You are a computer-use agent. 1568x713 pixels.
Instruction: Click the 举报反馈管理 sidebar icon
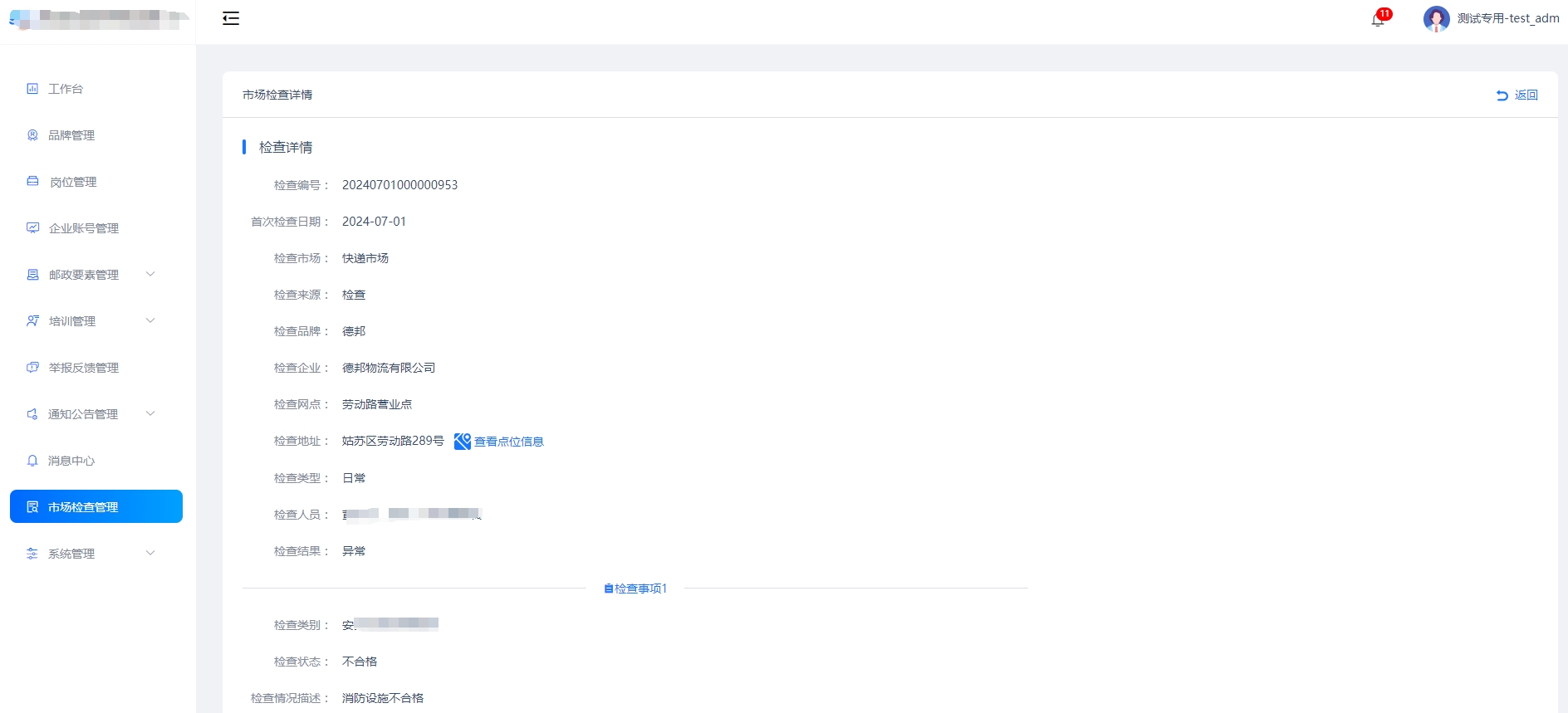pyautogui.click(x=32, y=367)
